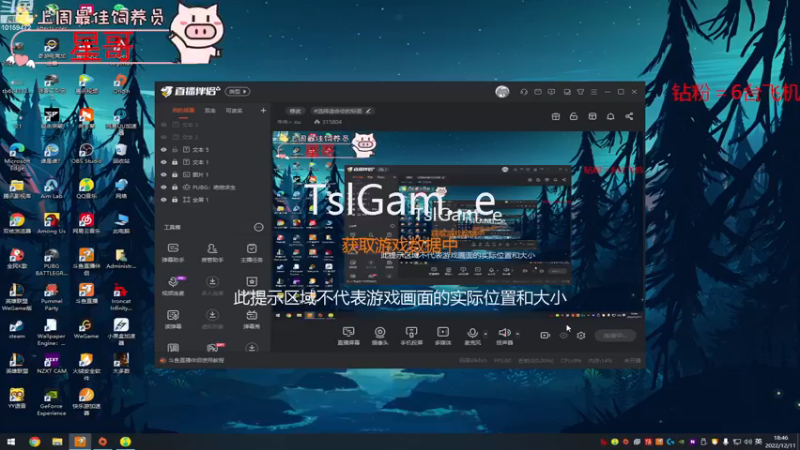Image resolution: width=800 pixels, height=450 pixels.
Task: Edit the stream title pencil field
Action: pyautogui.click(x=342, y=111)
